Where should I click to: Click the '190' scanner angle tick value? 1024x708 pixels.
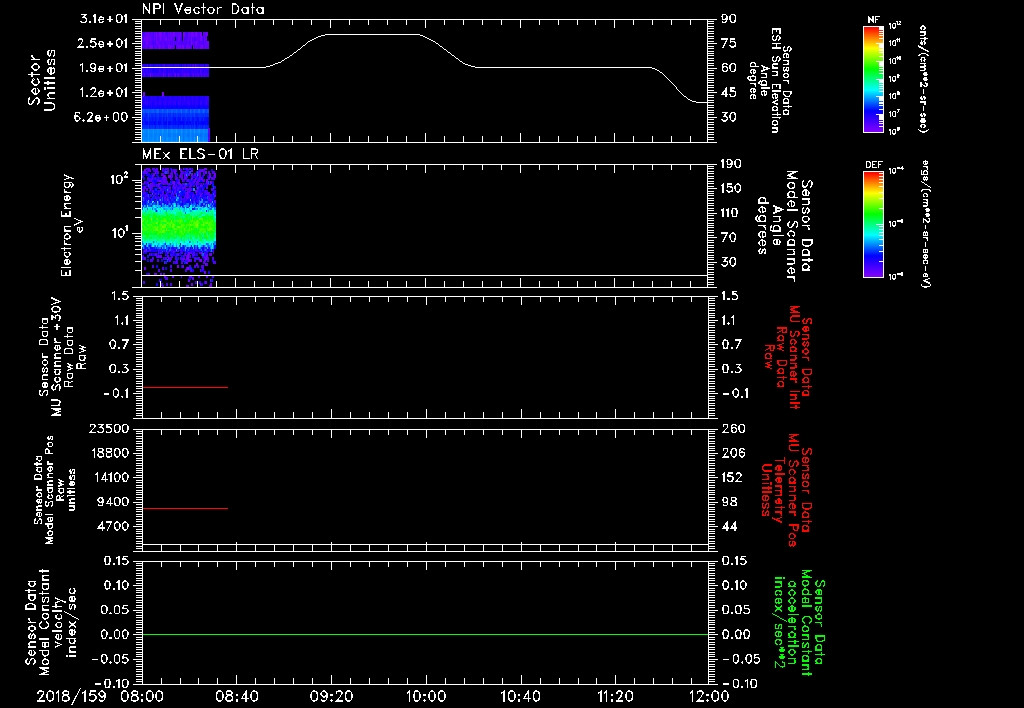click(x=731, y=164)
